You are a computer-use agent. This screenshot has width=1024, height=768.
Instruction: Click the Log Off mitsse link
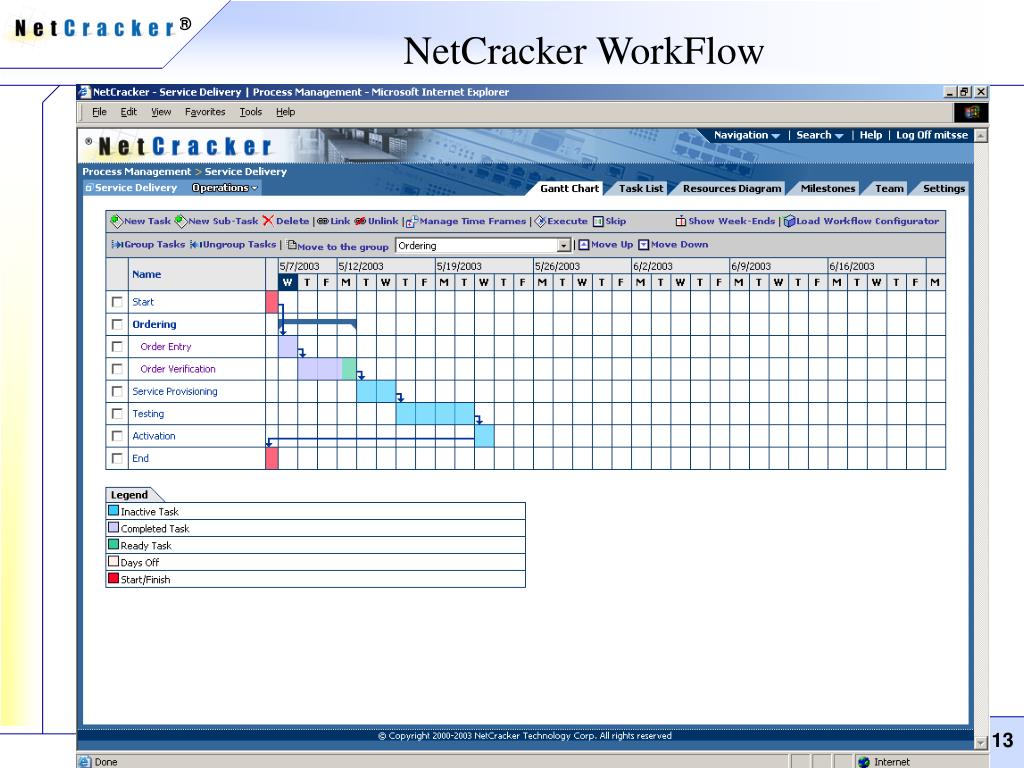coord(931,135)
